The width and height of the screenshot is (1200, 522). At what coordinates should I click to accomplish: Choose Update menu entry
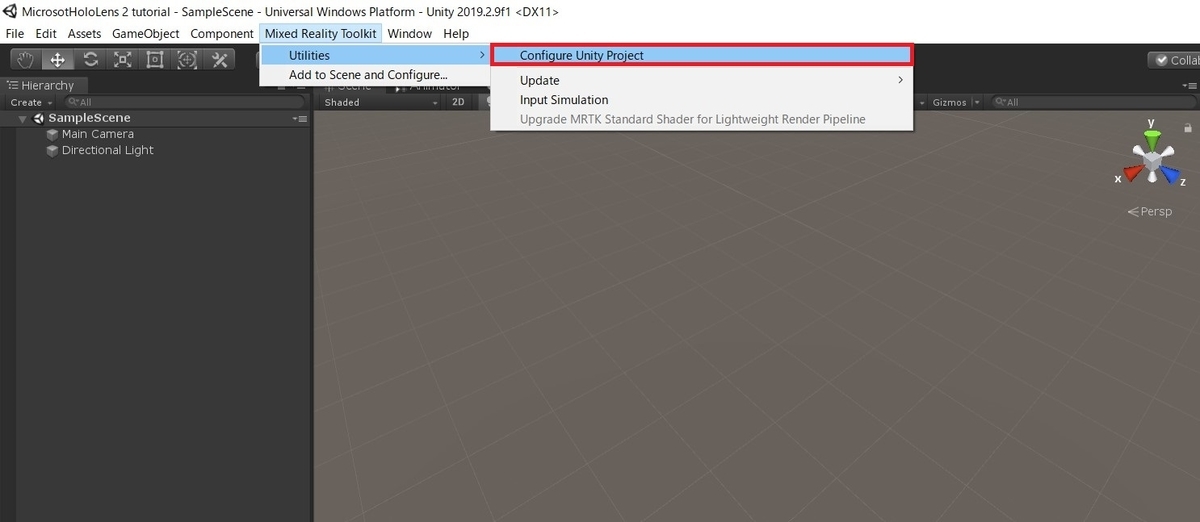click(701, 80)
